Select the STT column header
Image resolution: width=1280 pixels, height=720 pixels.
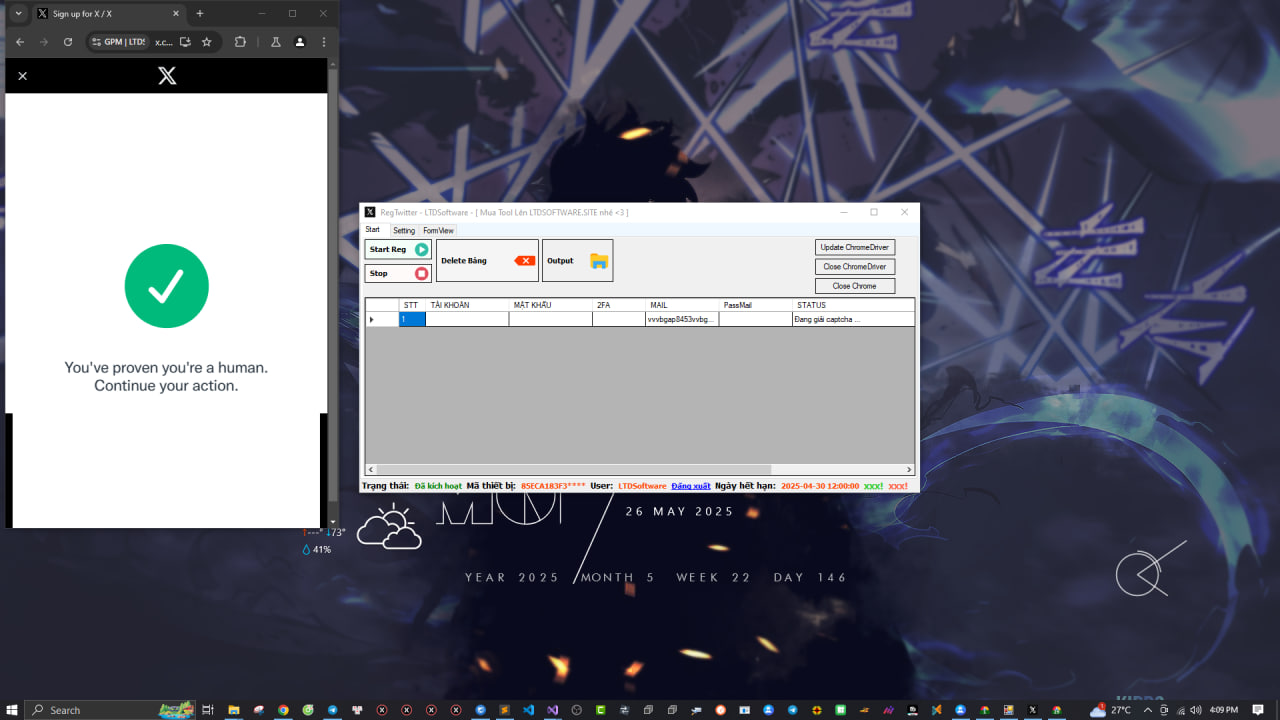(412, 305)
